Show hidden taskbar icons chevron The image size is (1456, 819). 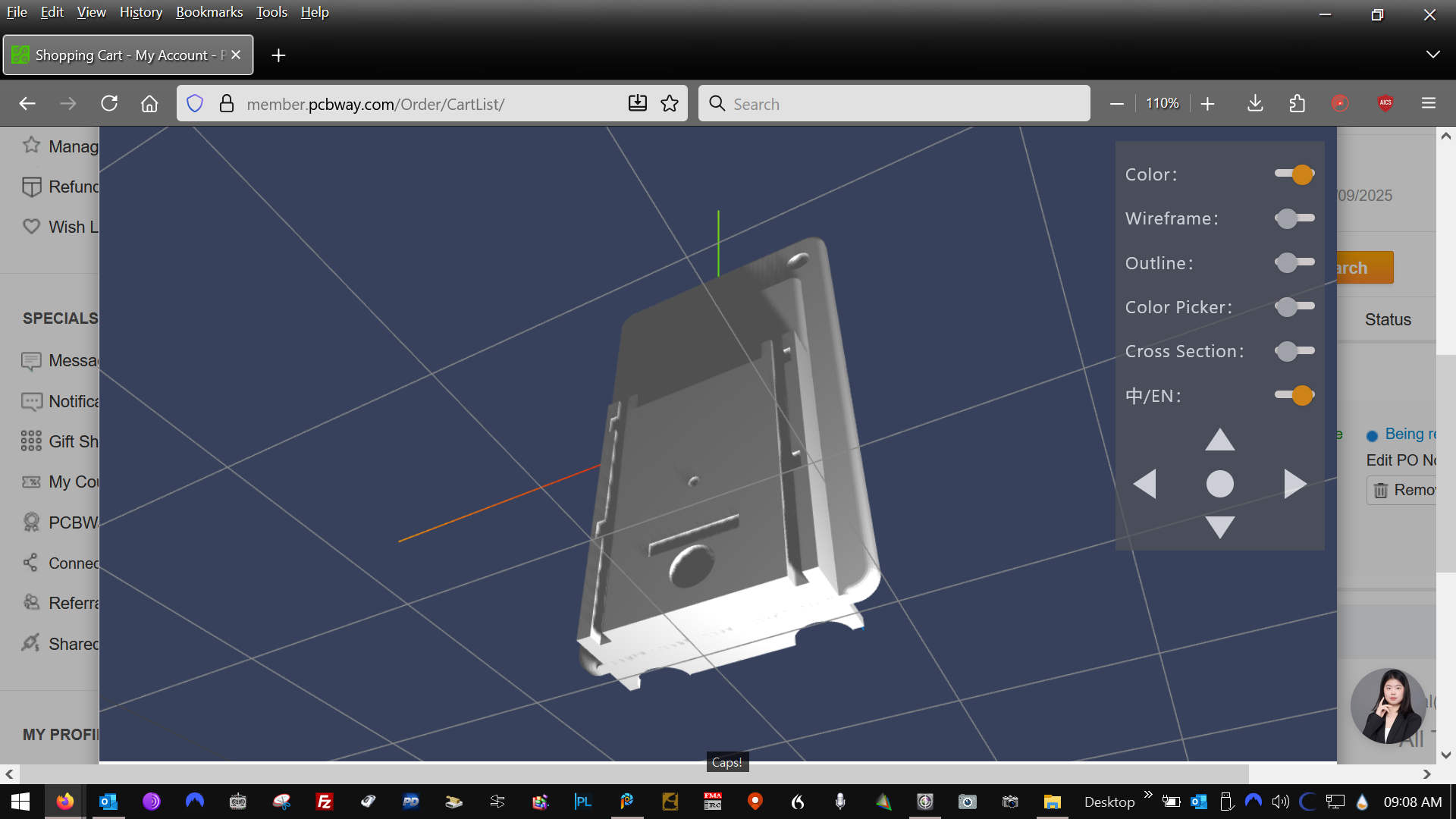pyautogui.click(x=1148, y=794)
